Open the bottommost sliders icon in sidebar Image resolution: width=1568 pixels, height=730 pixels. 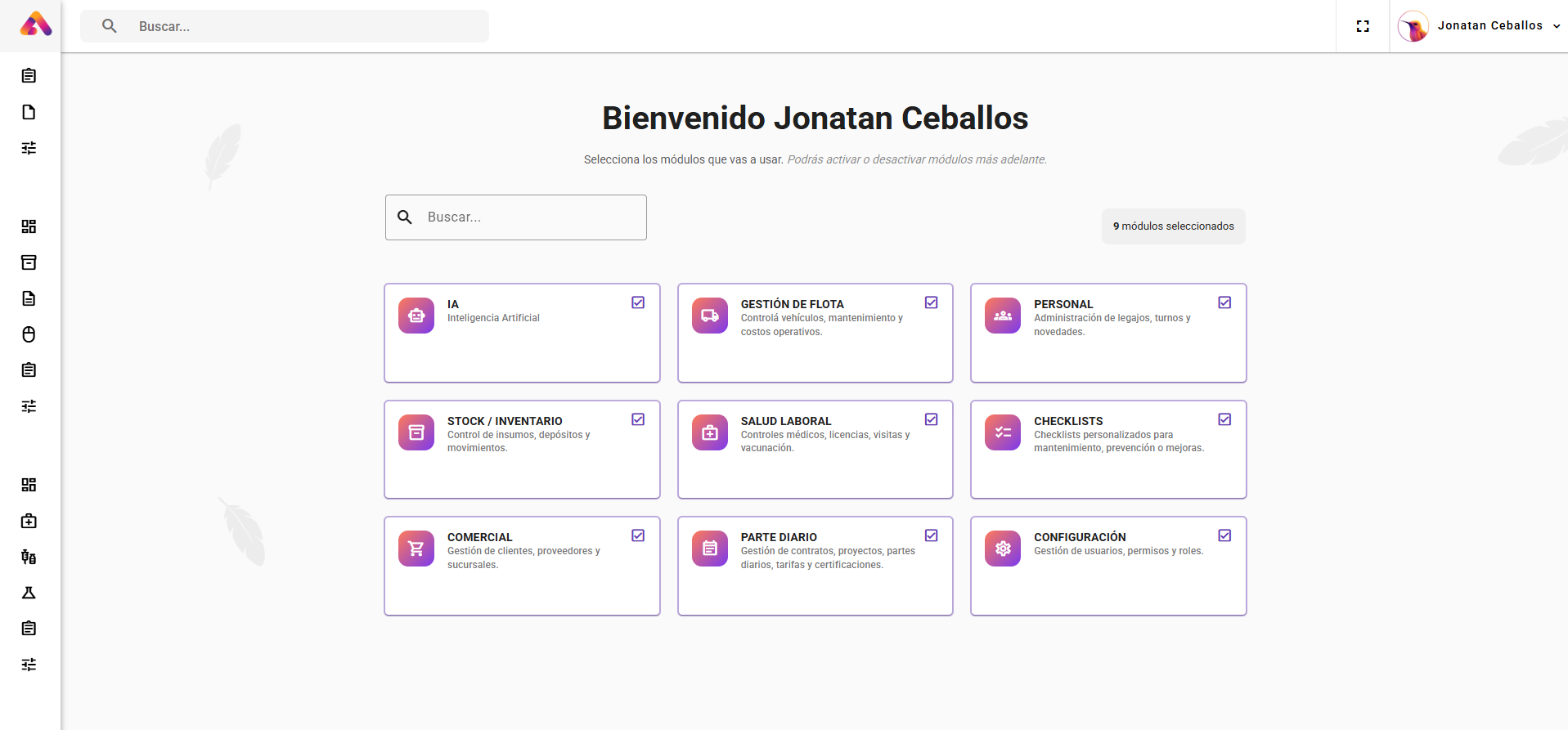coord(29,665)
